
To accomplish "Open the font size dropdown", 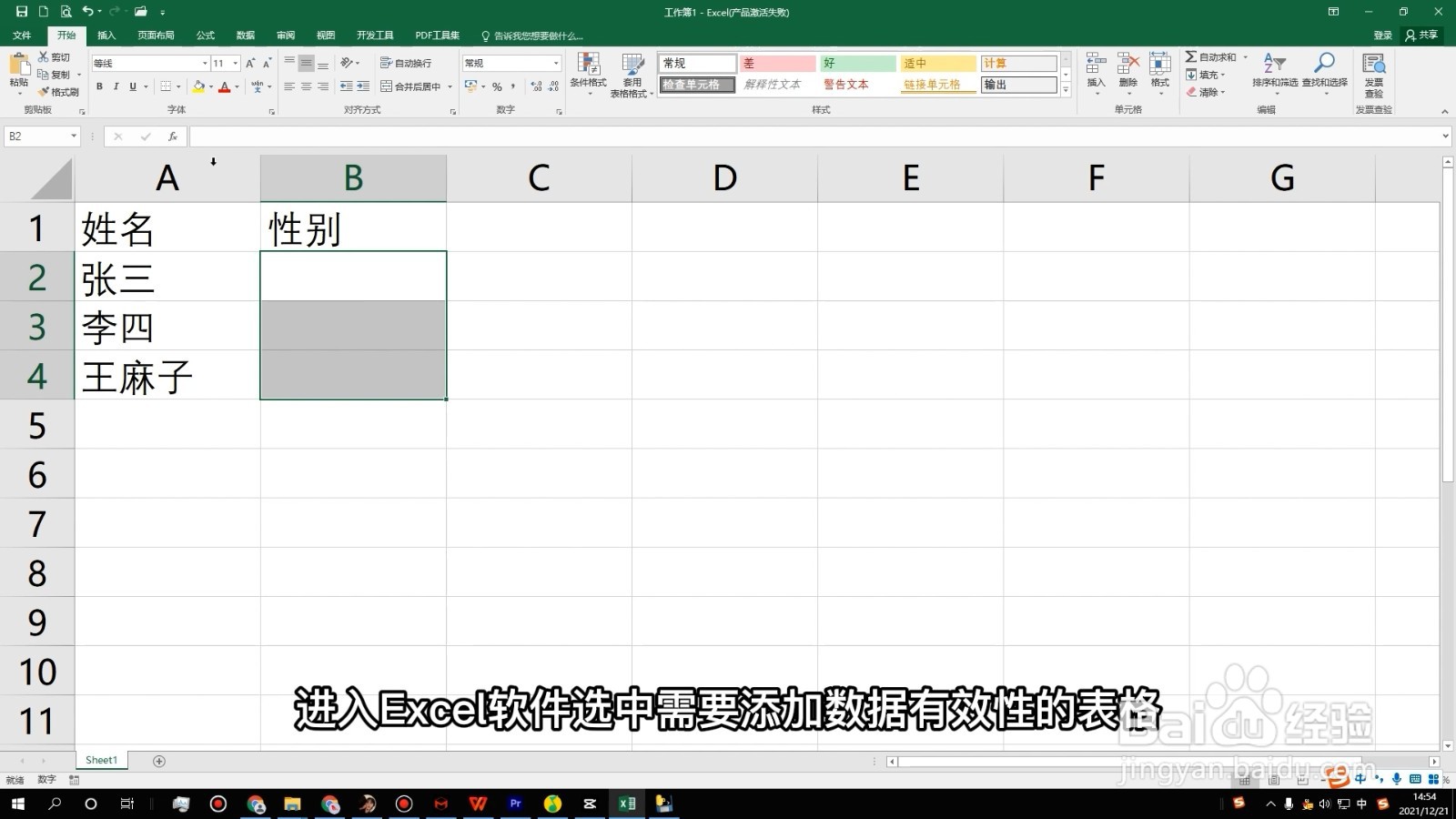I will click(x=236, y=63).
